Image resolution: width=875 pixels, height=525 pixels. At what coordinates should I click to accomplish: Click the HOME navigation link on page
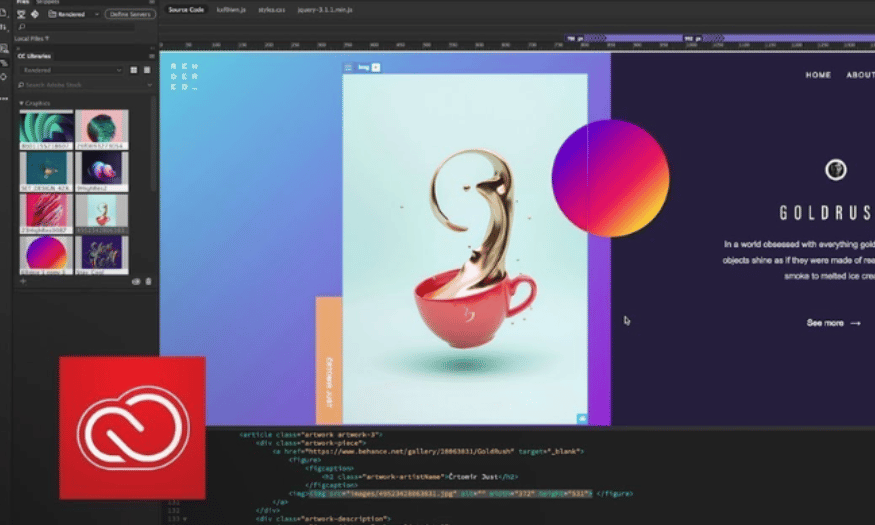818,75
